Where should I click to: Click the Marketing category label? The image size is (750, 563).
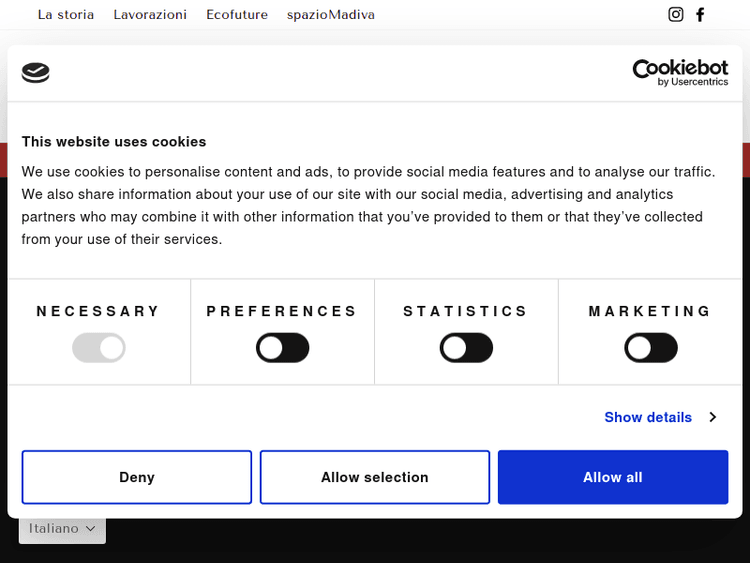(650, 311)
